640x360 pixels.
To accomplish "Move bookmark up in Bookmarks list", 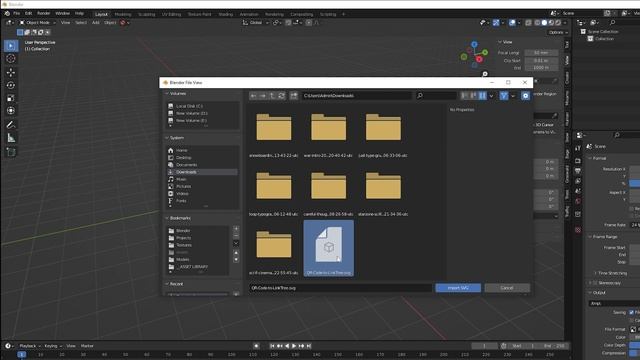I will 236,253.
